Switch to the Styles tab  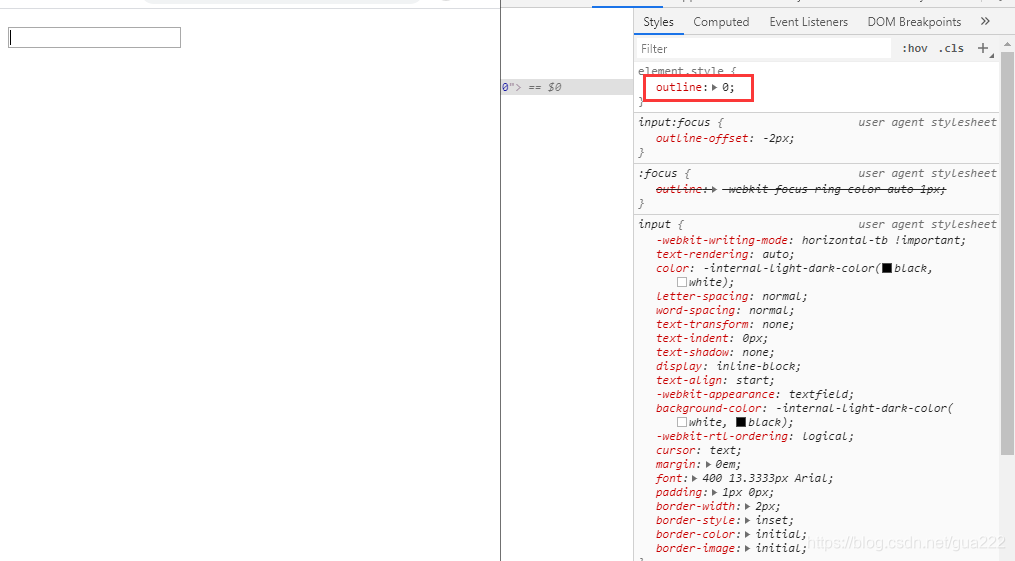pos(658,22)
